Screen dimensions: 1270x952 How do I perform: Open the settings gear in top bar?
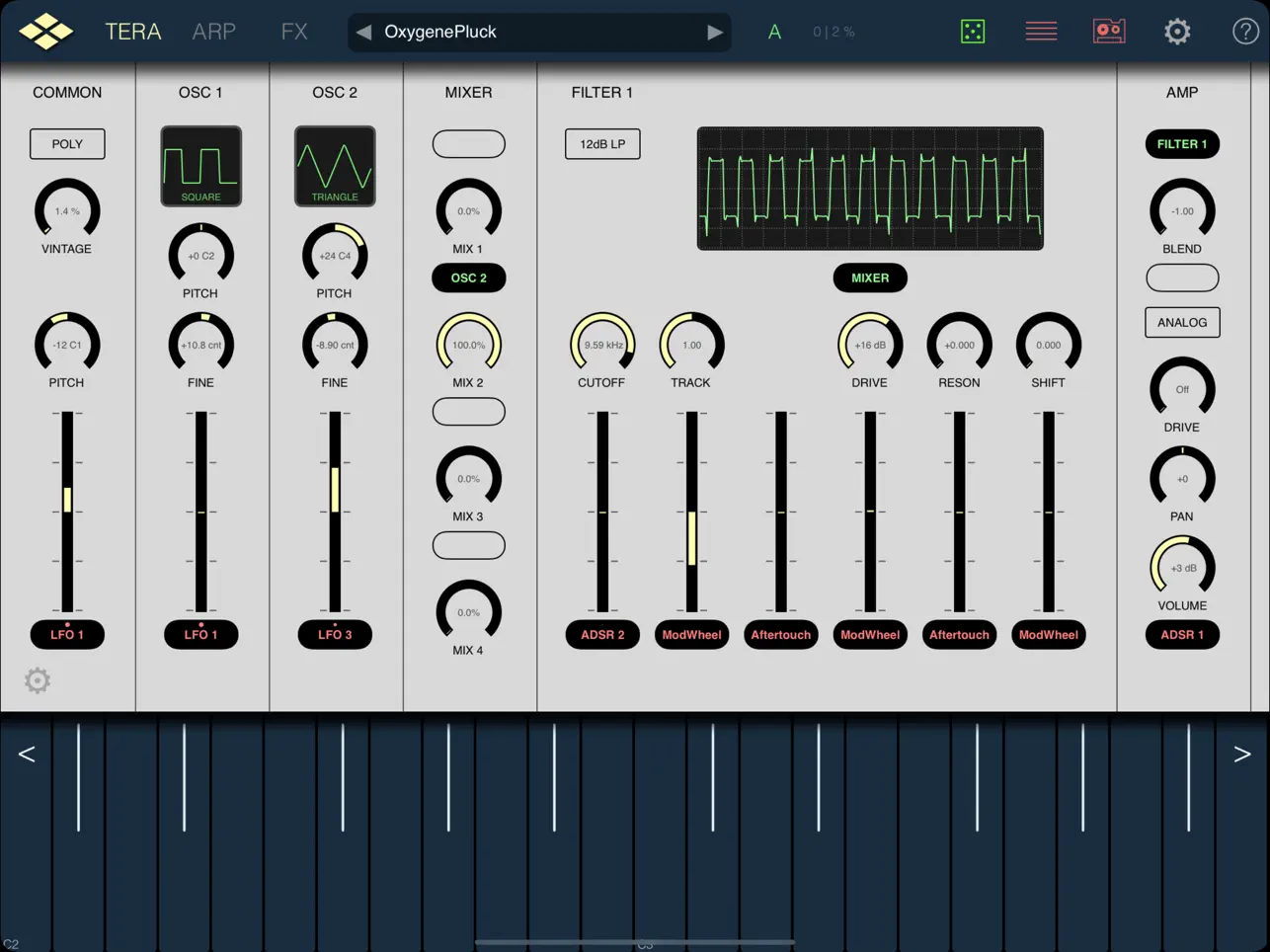1177,32
